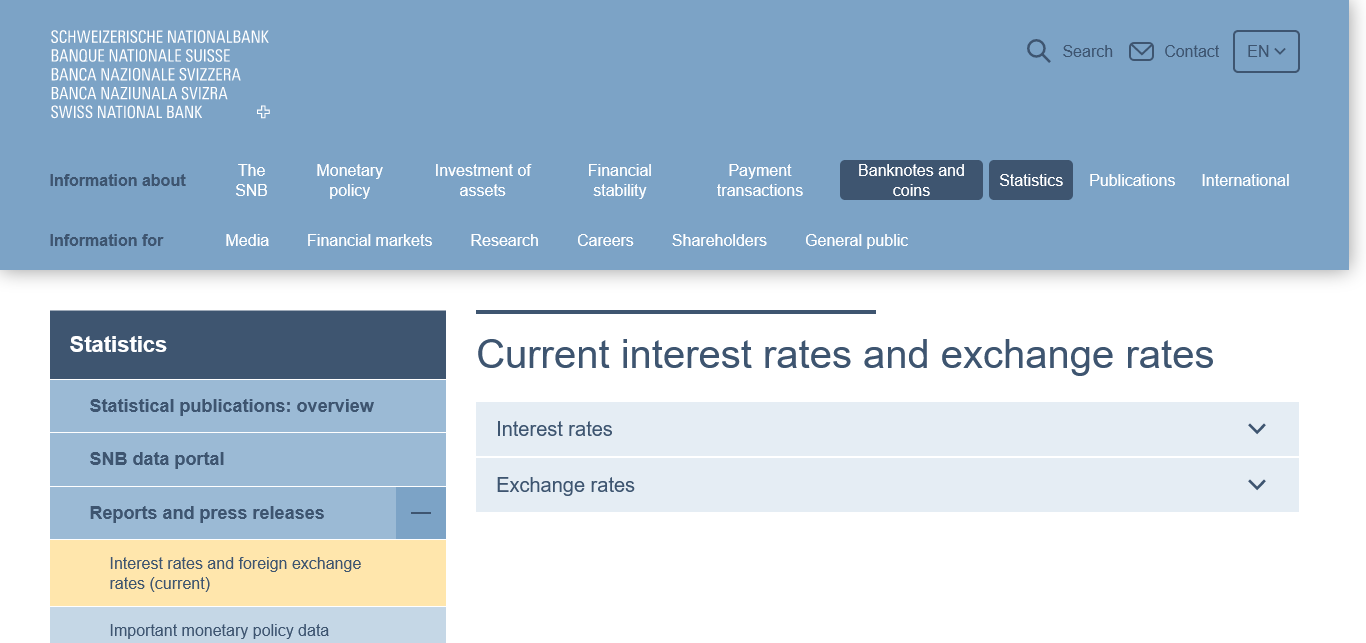Open SNB data portal sidebar item
The image size is (1366, 643).
coord(157,459)
